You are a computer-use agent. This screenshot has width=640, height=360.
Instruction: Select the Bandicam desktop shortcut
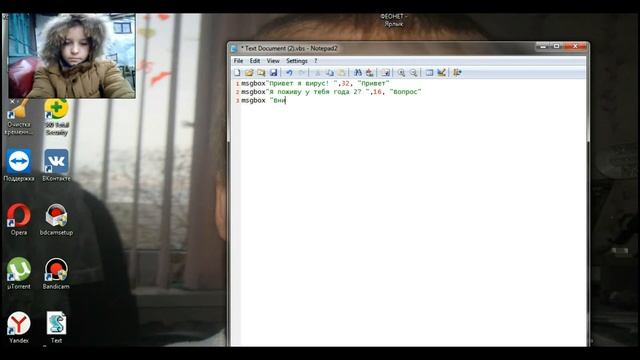click(56, 273)
